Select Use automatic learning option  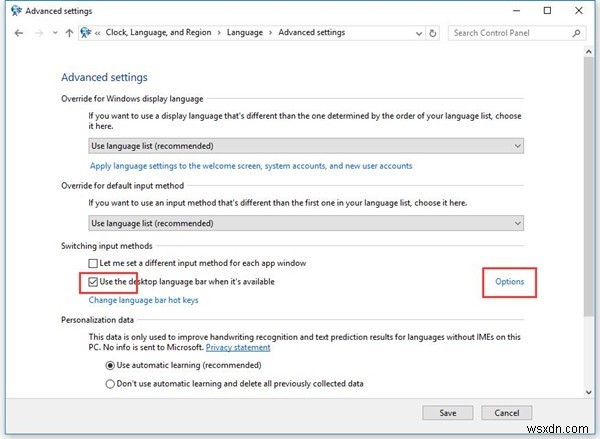coord(110,366)
